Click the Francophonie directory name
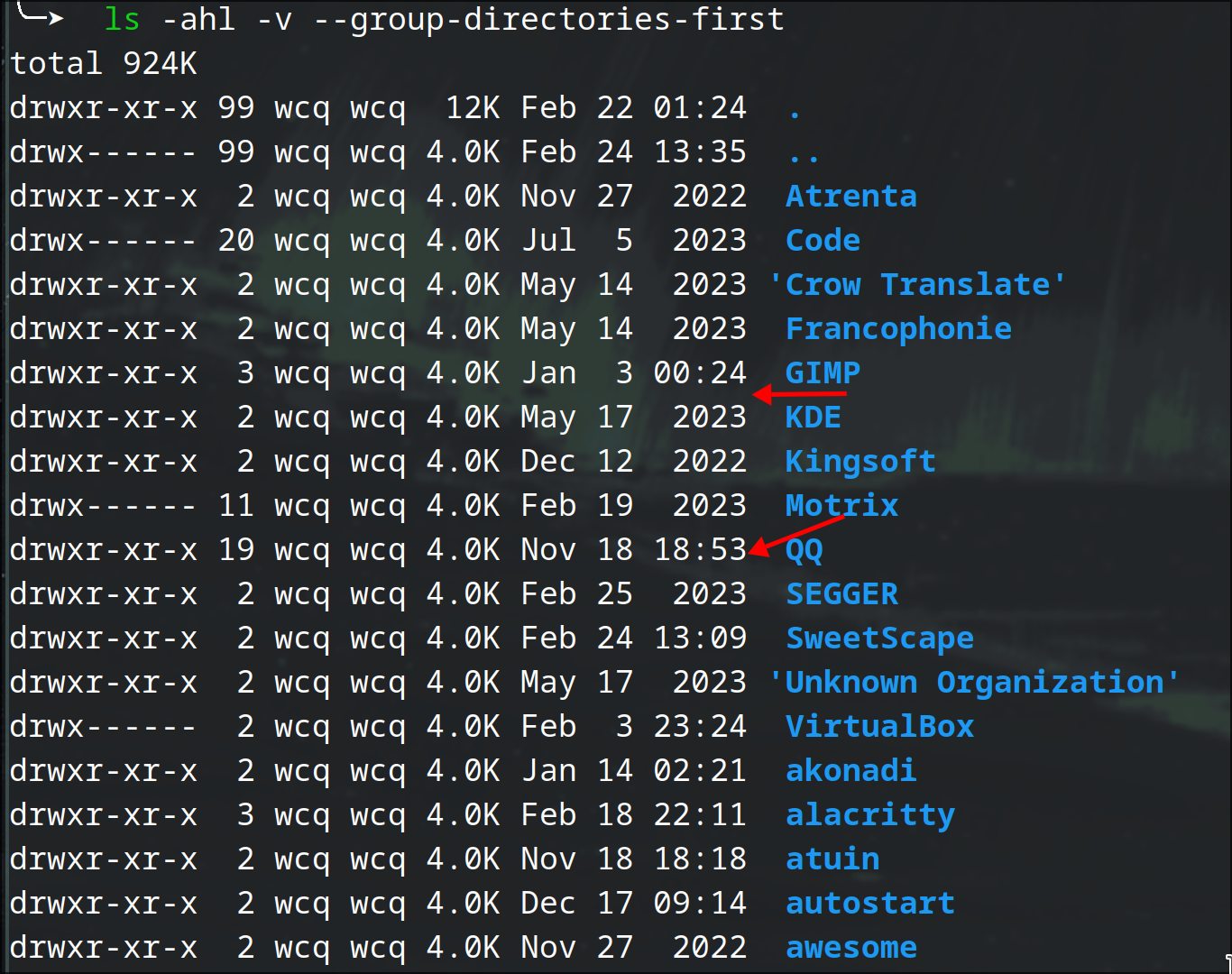Screen dimensions: 1232x974 [x=898, y=328]
